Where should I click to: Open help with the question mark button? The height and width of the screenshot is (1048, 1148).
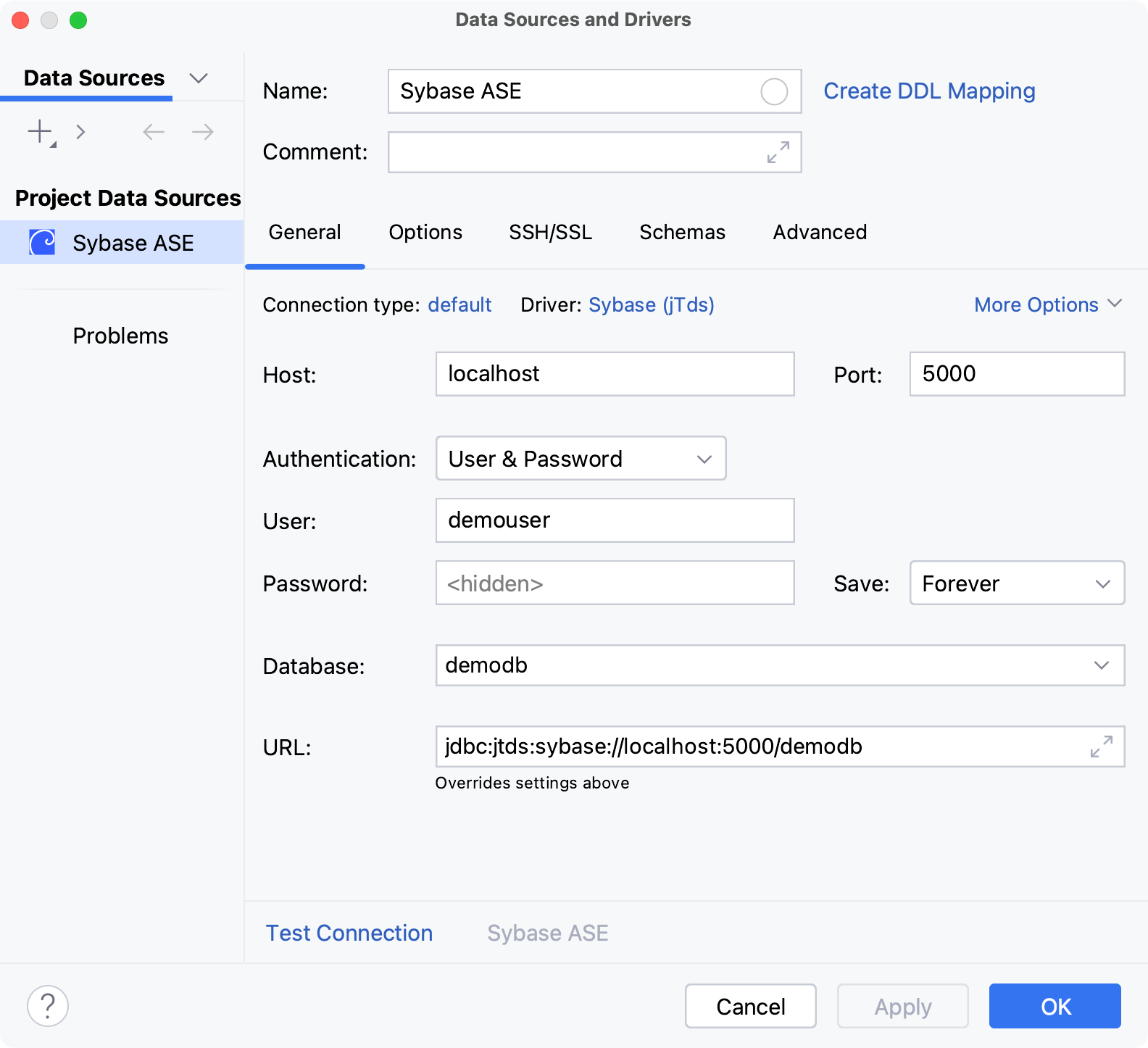tap(48, 1006)
